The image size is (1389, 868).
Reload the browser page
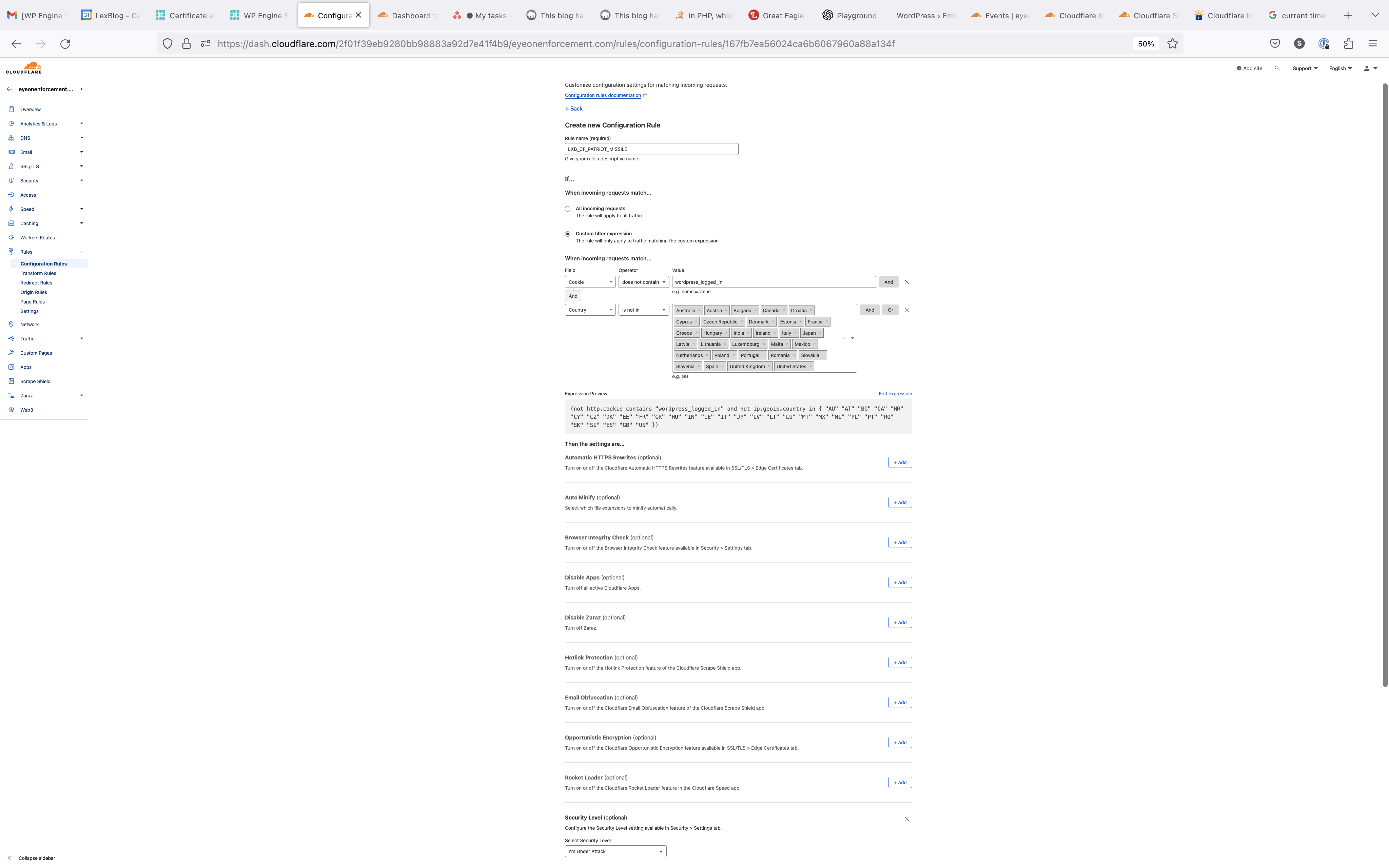point(65,44)
